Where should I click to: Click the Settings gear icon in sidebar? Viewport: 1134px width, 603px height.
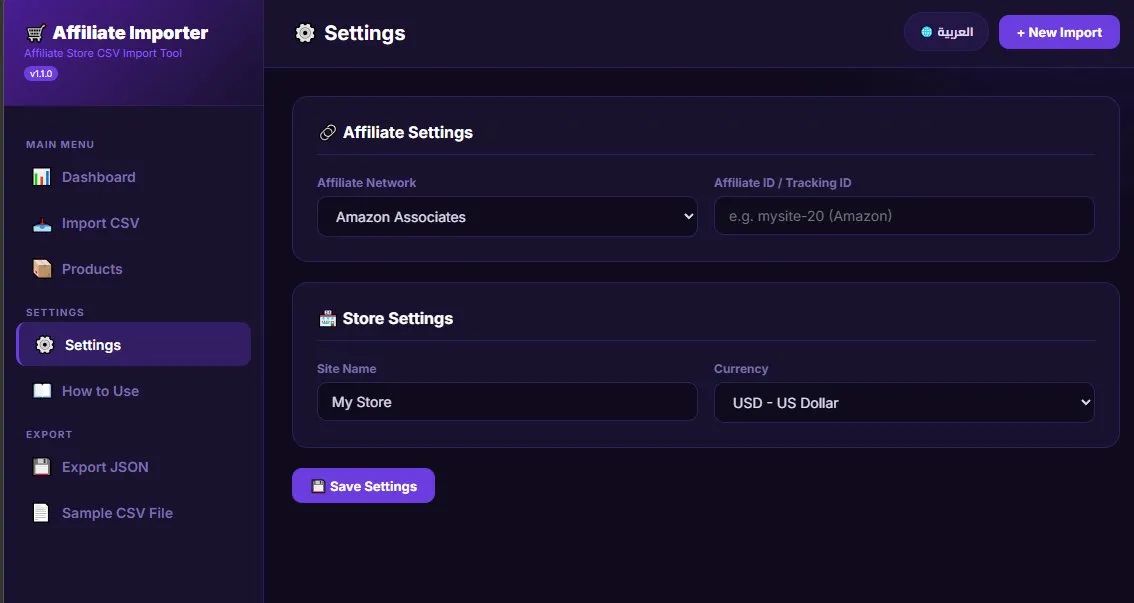click(44, 345)
